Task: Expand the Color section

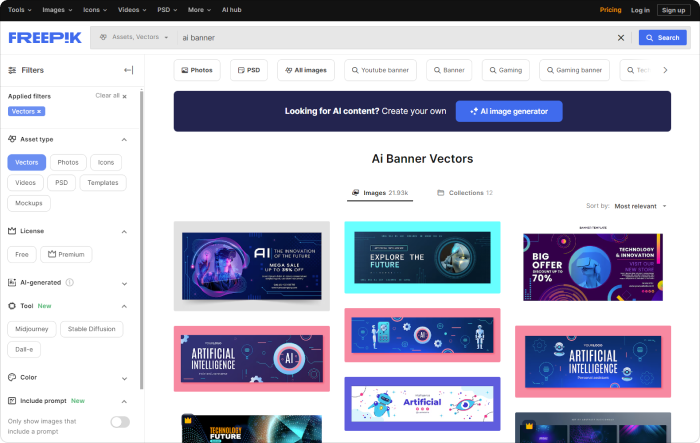Action: (x=124, y=379)
